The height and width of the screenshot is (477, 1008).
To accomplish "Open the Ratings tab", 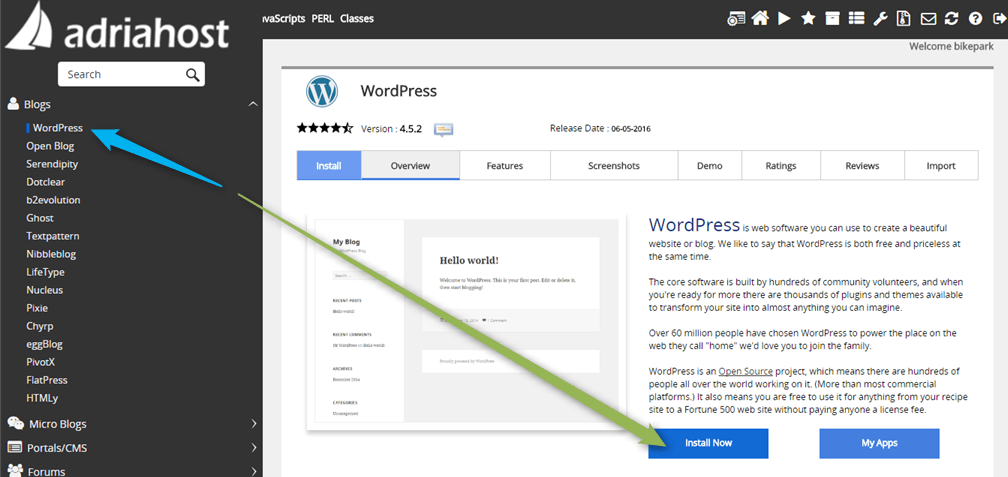I will tap(781, 165).
